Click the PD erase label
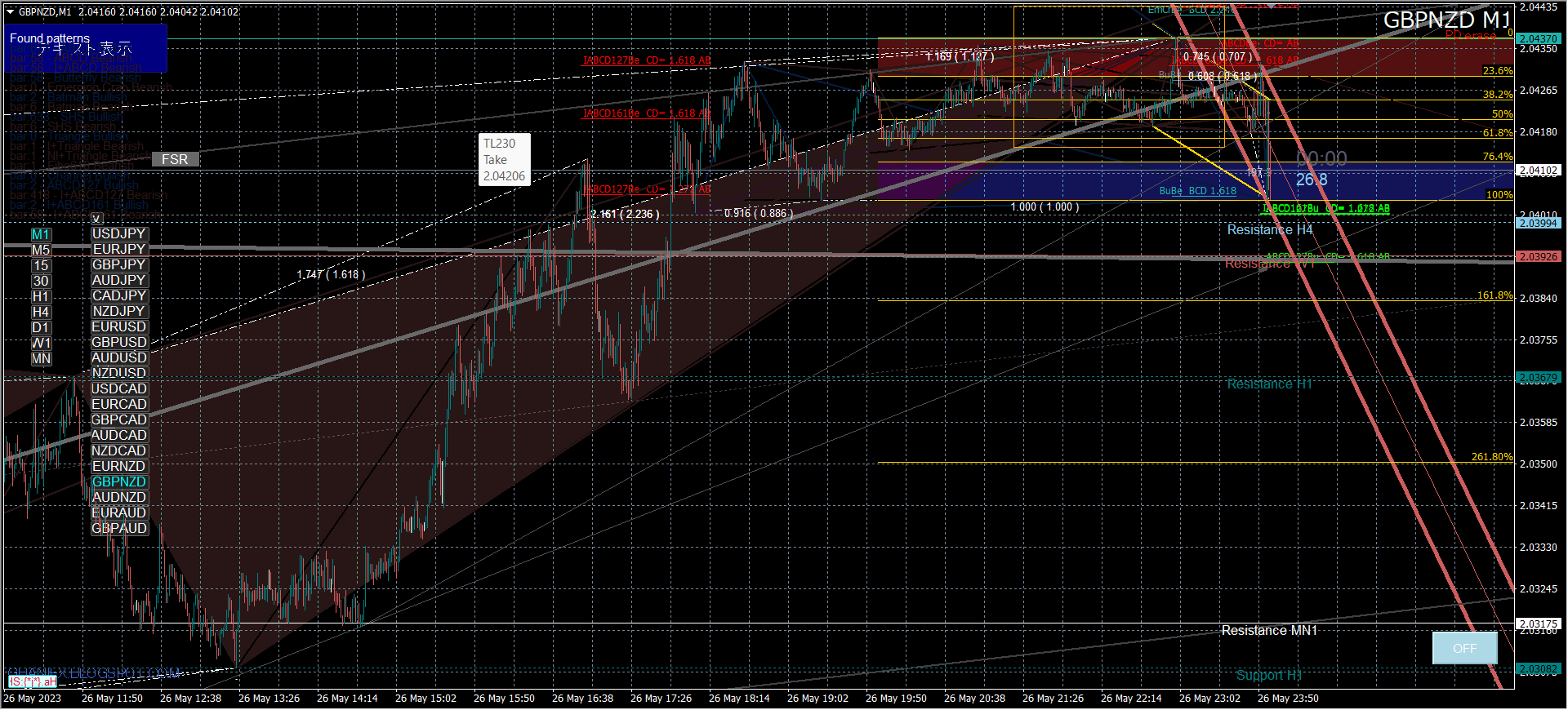The width and height of the screenshot is (1568, 710). click(1470, 36)
